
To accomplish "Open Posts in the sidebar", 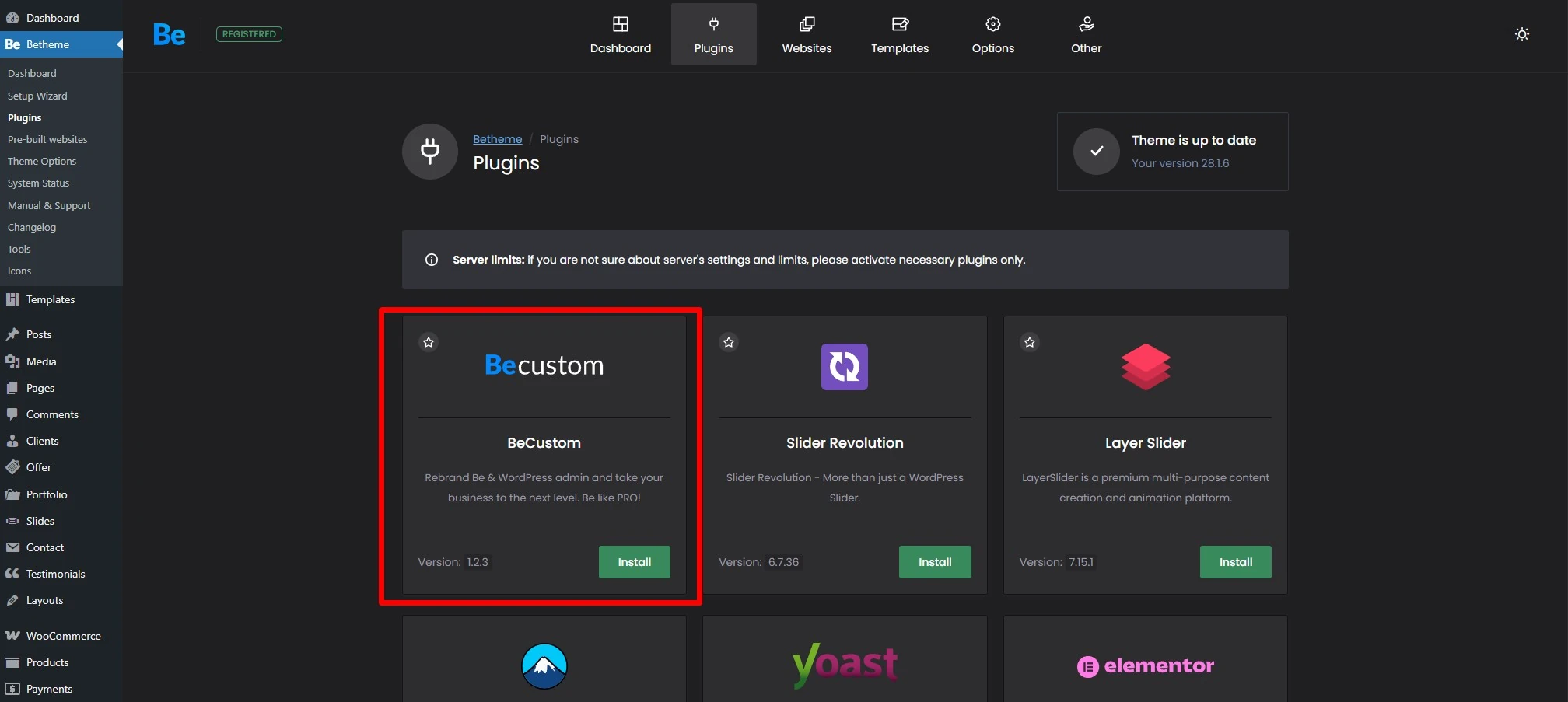I will (x=61, y=334).
